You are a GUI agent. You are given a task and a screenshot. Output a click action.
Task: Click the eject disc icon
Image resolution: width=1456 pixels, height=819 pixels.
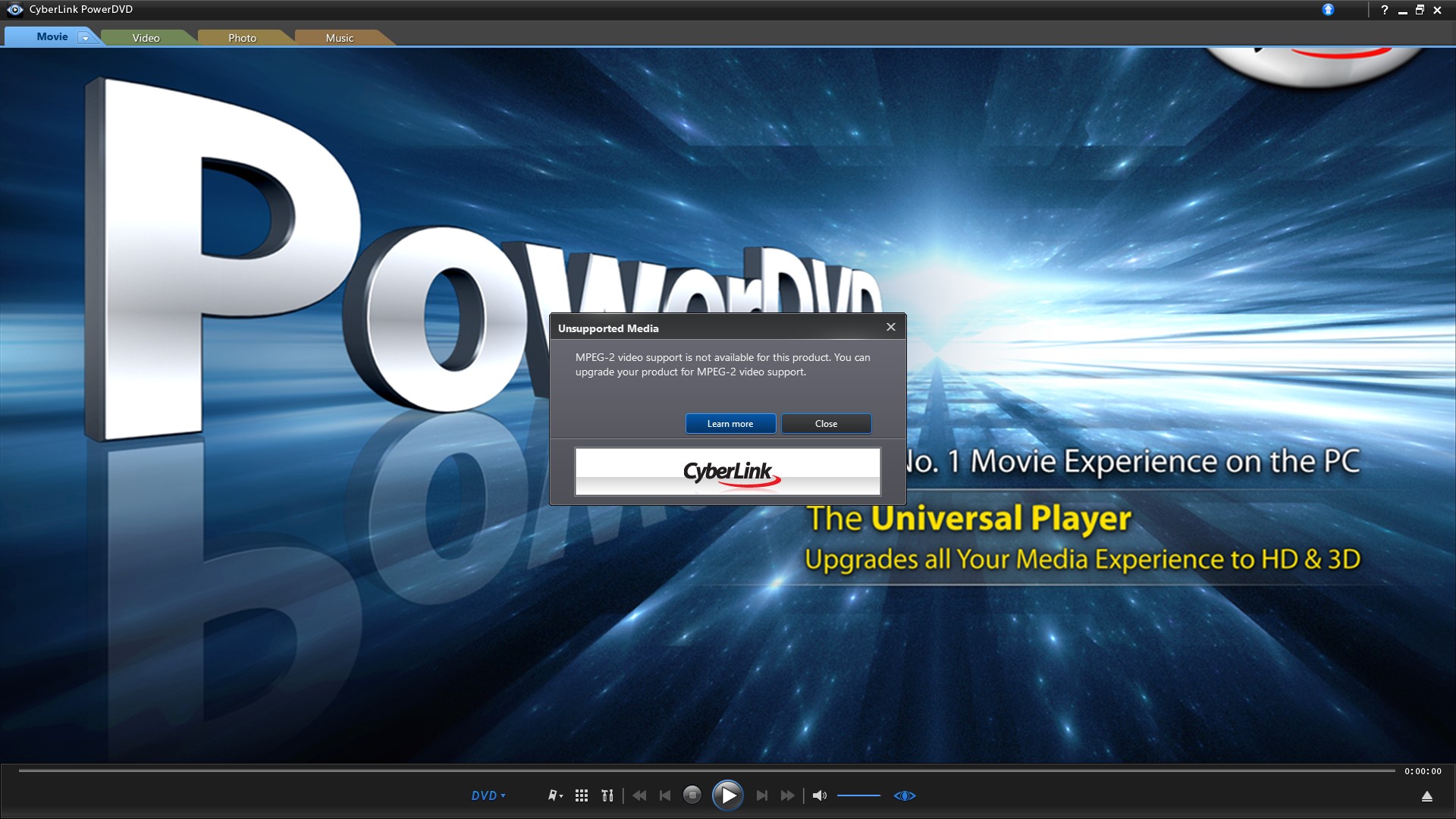pyautogui.click(x=1426, y=796)
